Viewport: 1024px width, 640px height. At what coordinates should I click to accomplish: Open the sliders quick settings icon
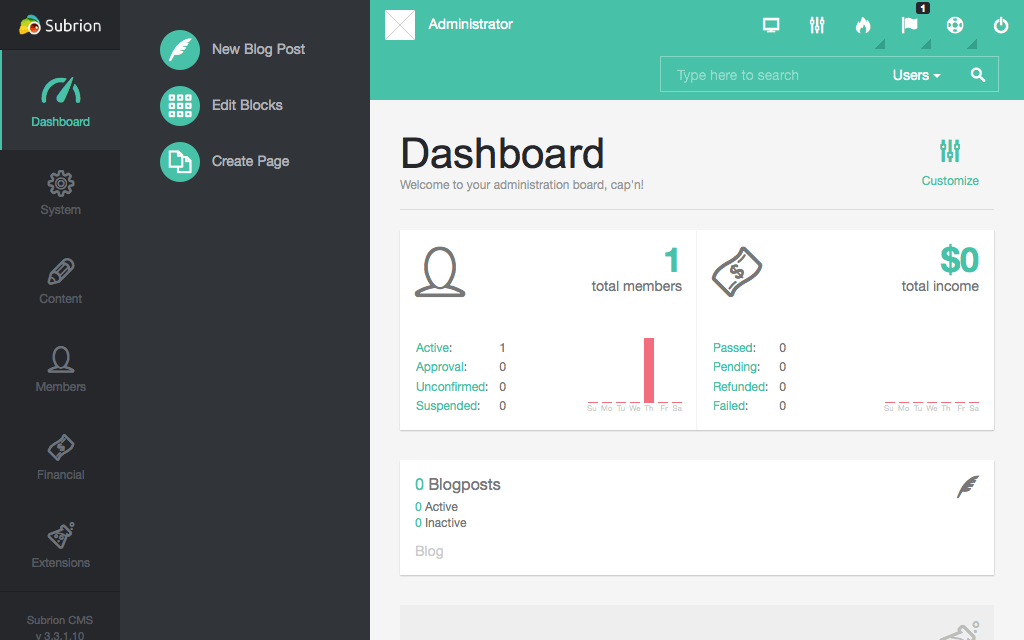coord(817,26)
